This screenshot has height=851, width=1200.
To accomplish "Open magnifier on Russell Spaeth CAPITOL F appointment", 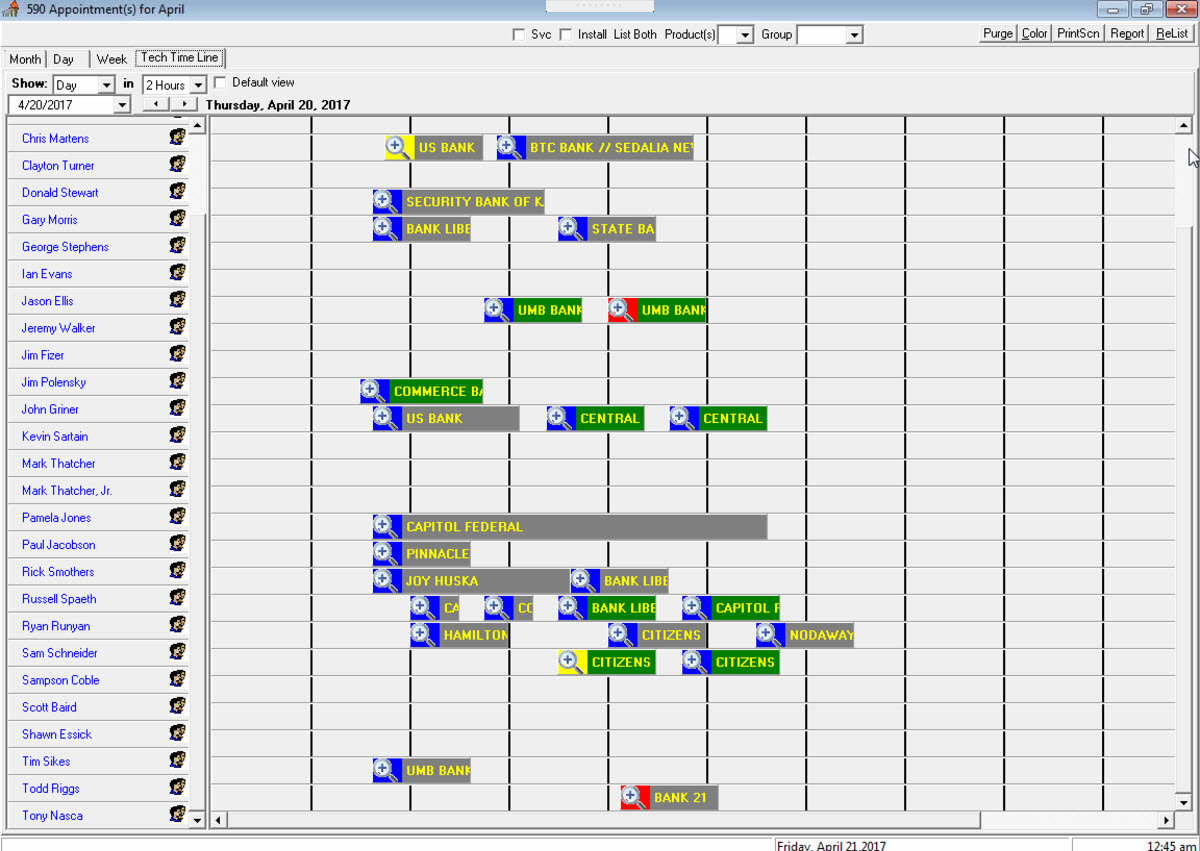I will [696, 607].
